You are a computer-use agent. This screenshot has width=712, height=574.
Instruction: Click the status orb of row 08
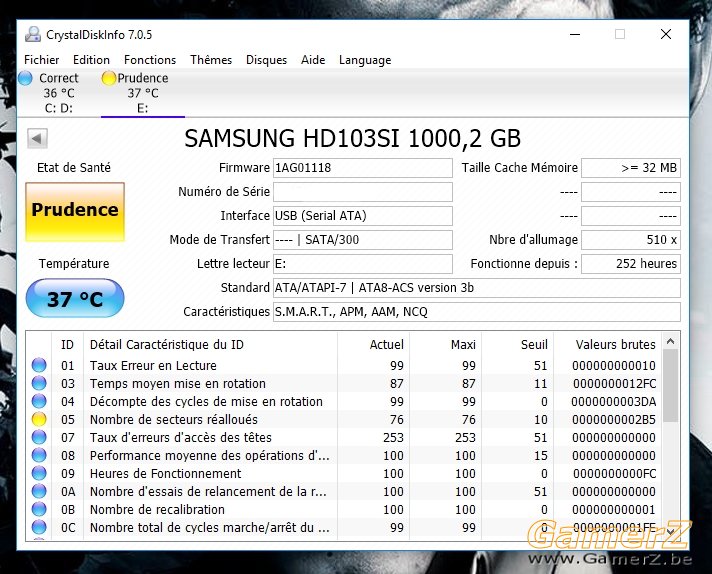pos(39,455)
